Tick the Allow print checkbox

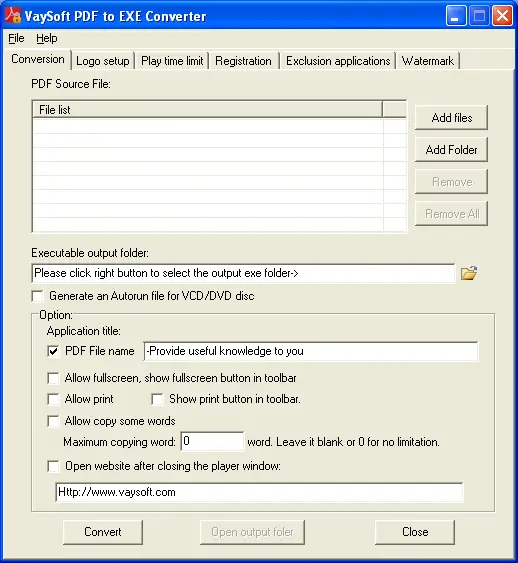click(x=53, y=399)
